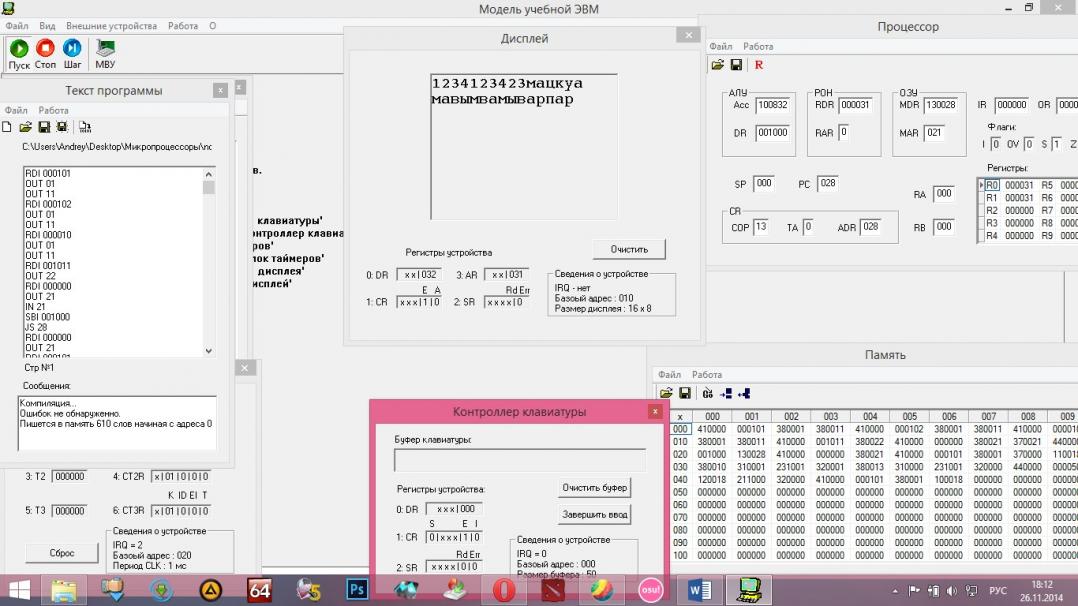Open the Внешние устройства menu

click(111, 25)
